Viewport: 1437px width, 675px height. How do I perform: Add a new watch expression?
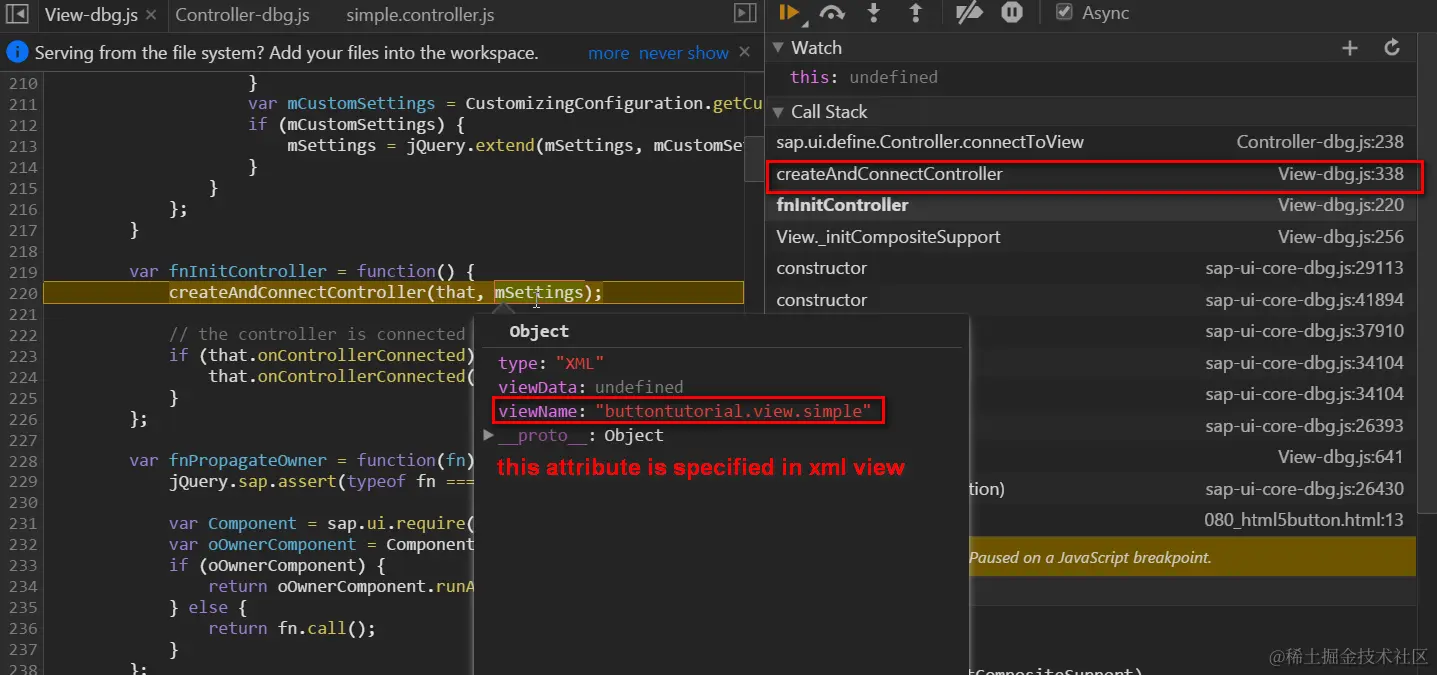tap(1350, 47)
